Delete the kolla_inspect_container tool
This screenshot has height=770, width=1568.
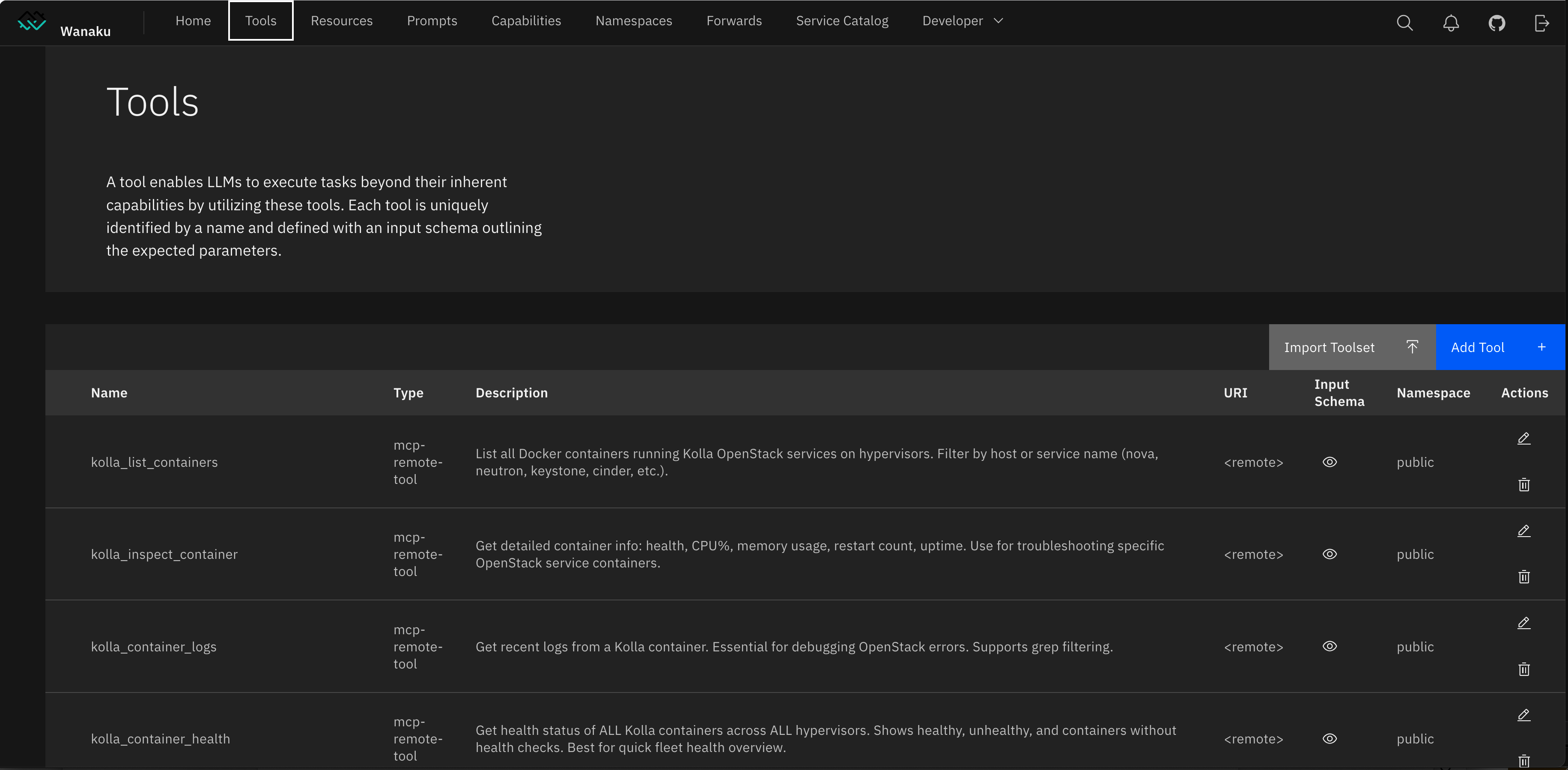click(x=1523, y=577)
